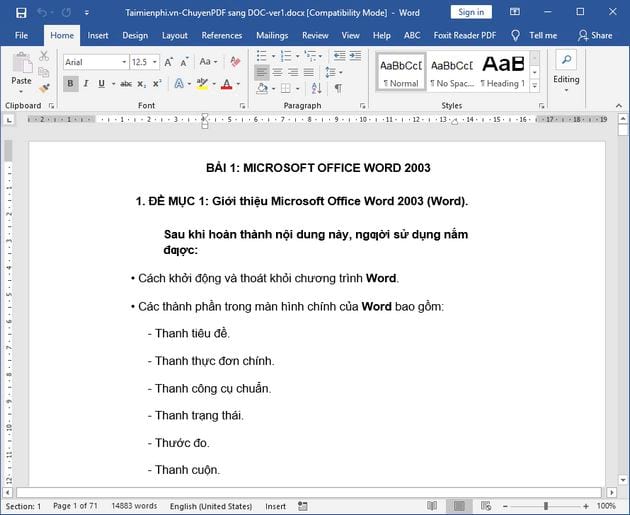Save the document with the floppy icon

[21, 13]
